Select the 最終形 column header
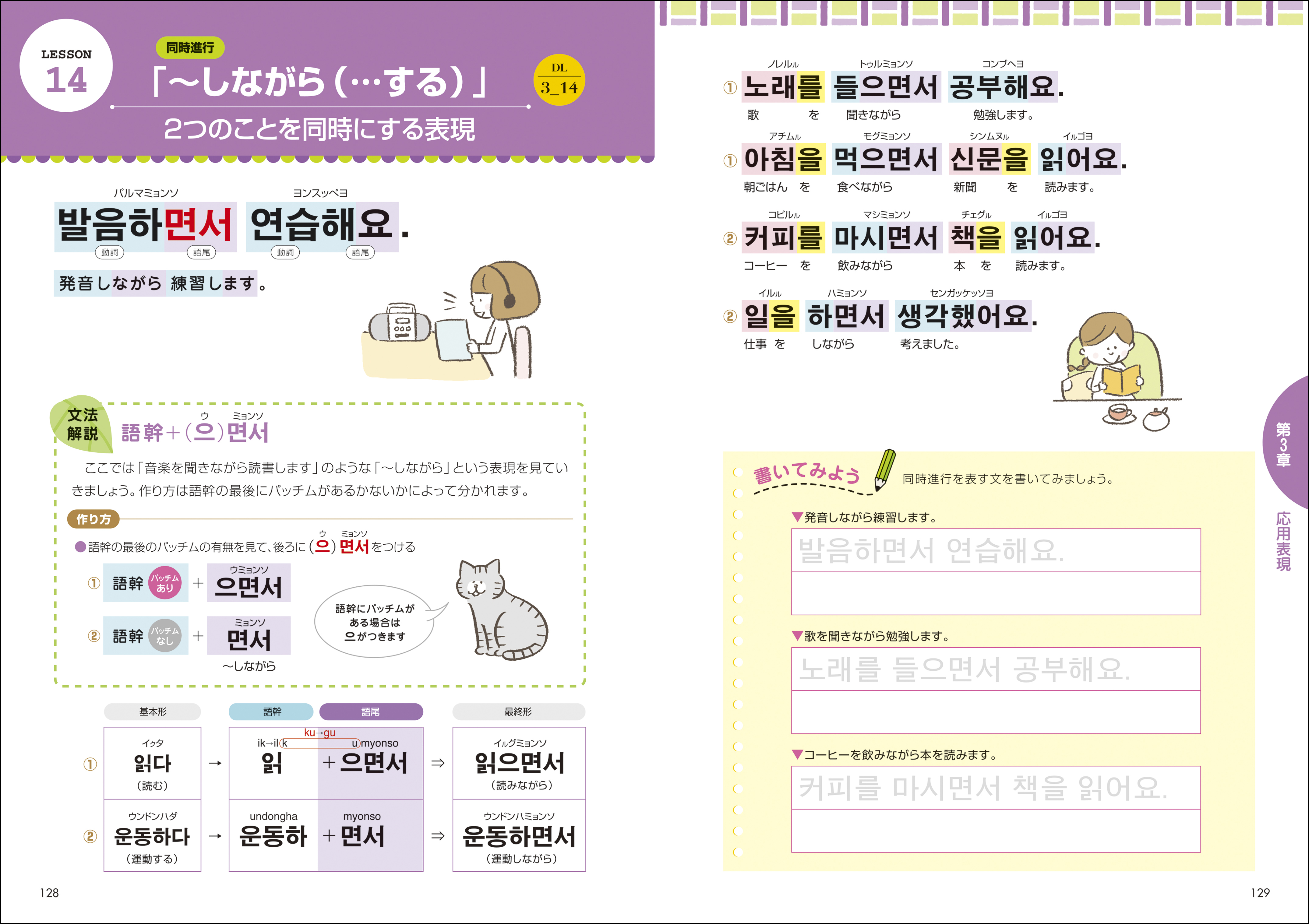 pyautogui.click(x=519, y=712)
